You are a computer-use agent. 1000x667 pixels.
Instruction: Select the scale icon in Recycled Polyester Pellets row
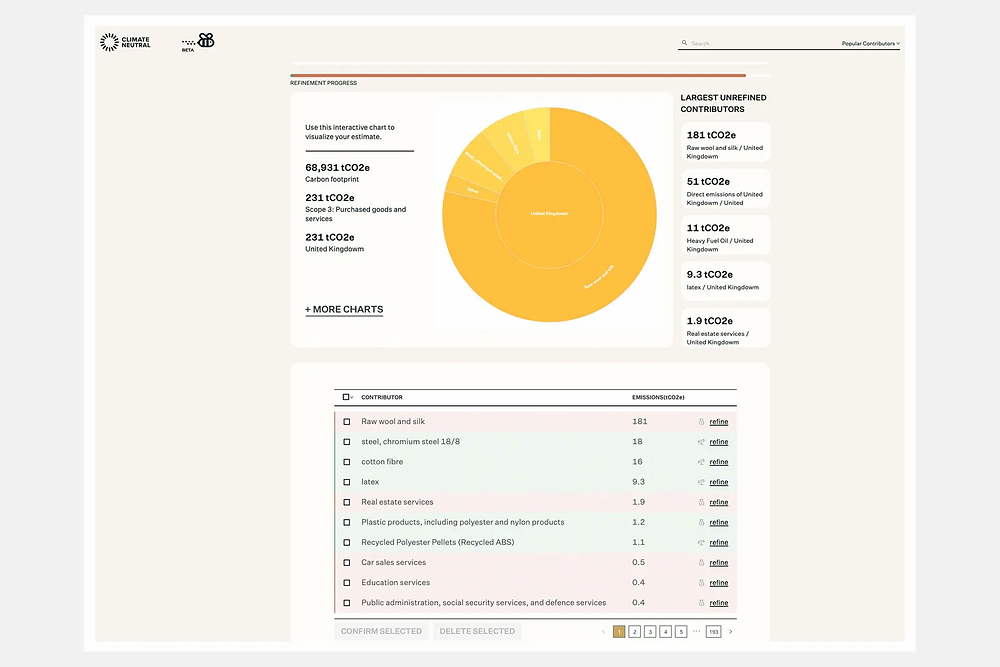(x=701, y=542)
